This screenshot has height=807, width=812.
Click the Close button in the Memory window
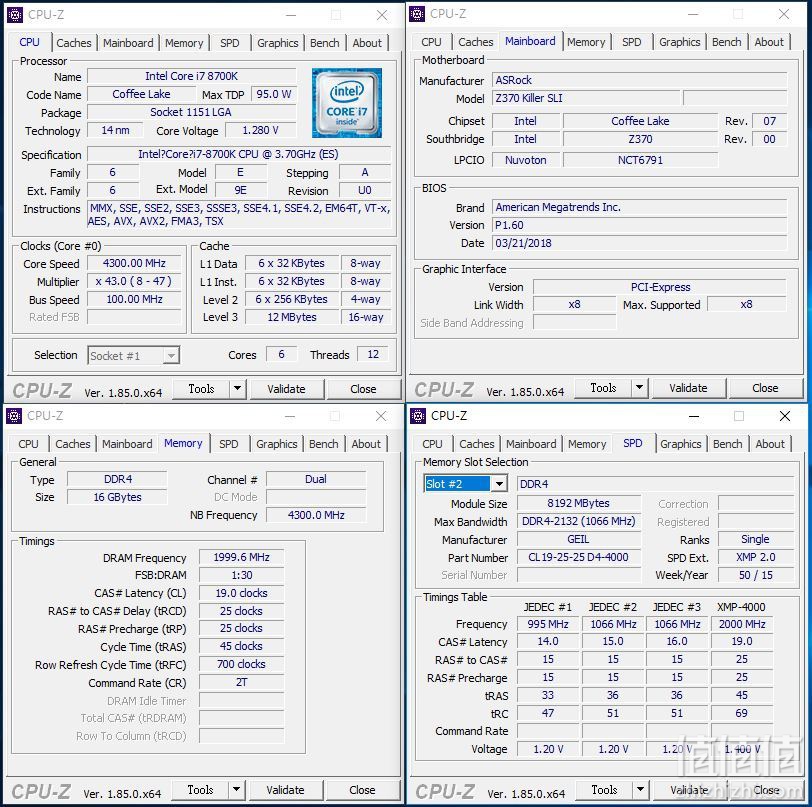362,790
